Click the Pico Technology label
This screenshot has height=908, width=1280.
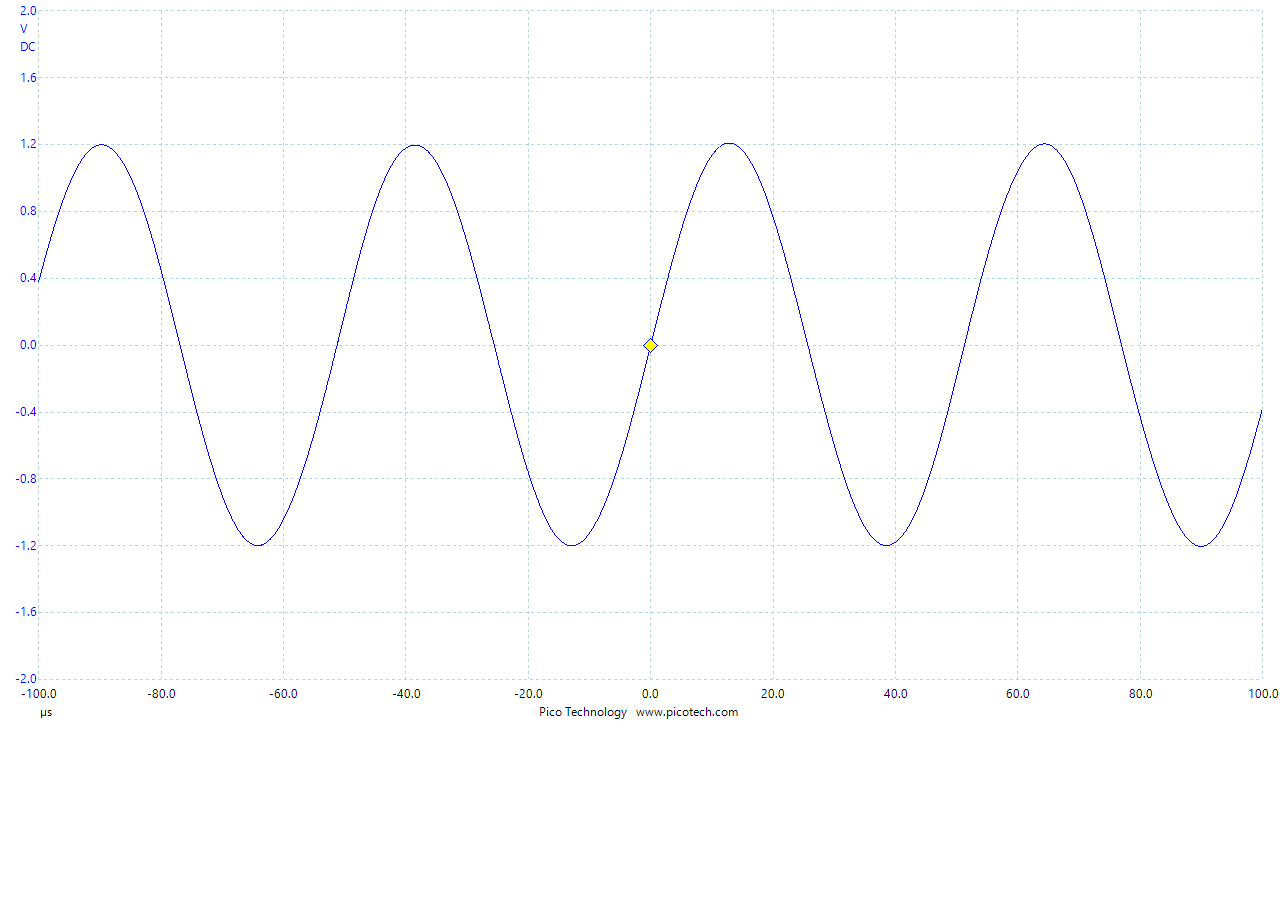(583, 712)
